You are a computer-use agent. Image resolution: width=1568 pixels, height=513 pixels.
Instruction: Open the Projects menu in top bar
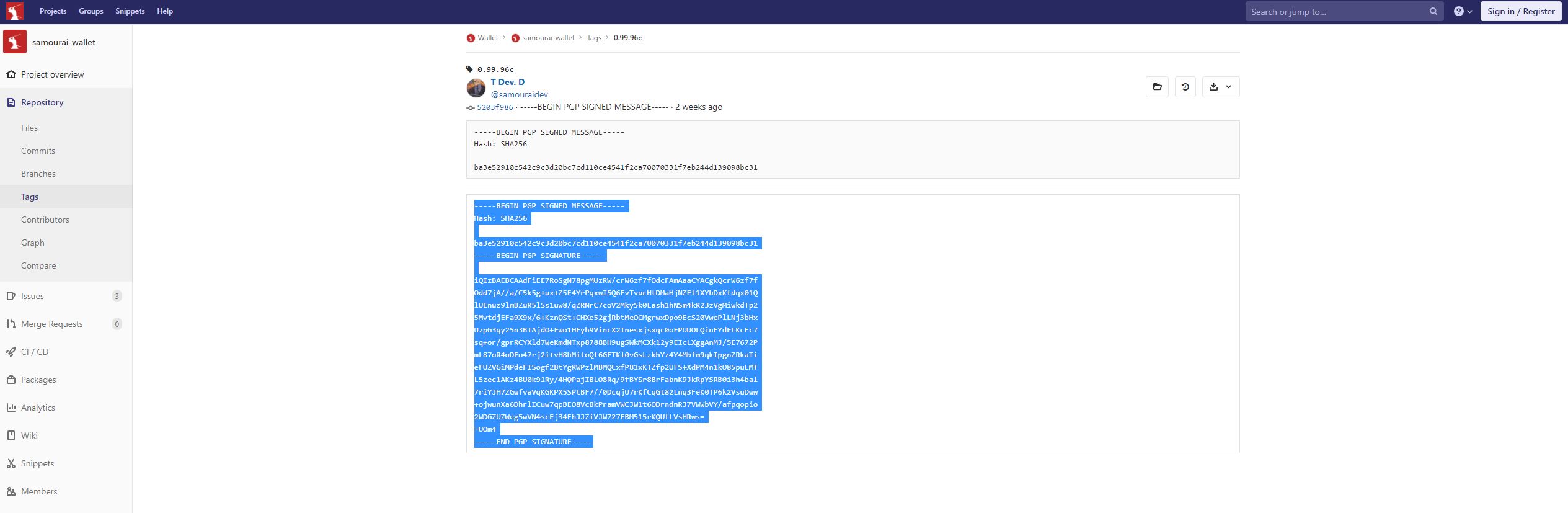(53, 11)
